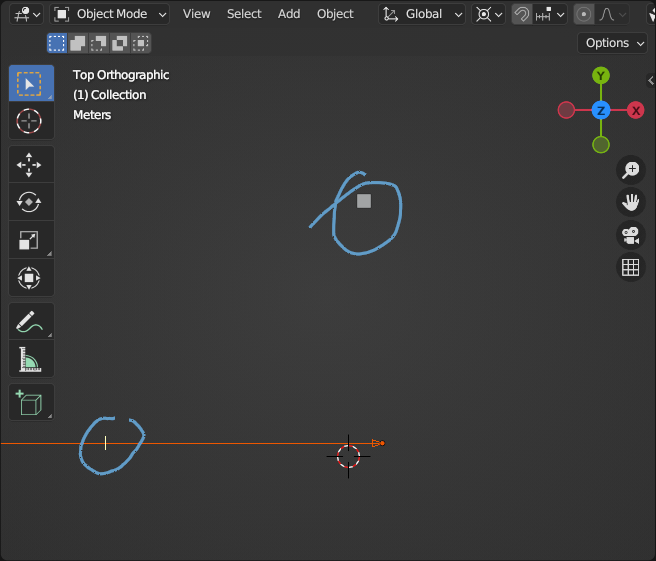
Task: Toggle camera view with camera icon
Action: click(x=630, y=235)
